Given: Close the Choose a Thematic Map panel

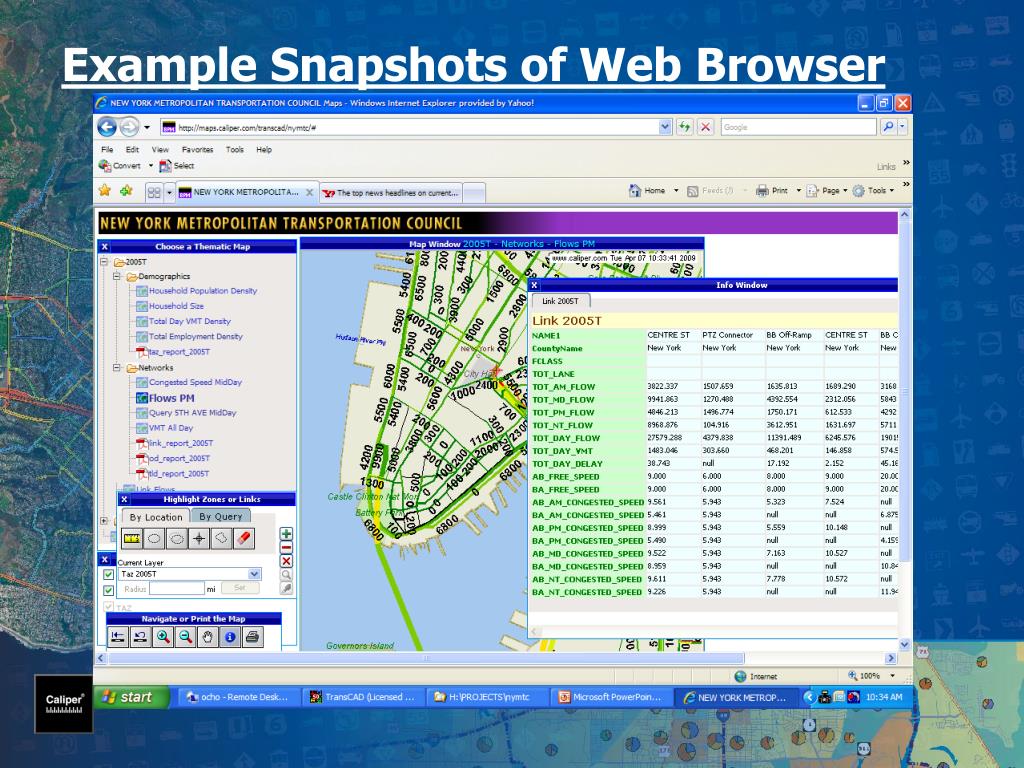Looking at the screenshot, I should [104, 247].
